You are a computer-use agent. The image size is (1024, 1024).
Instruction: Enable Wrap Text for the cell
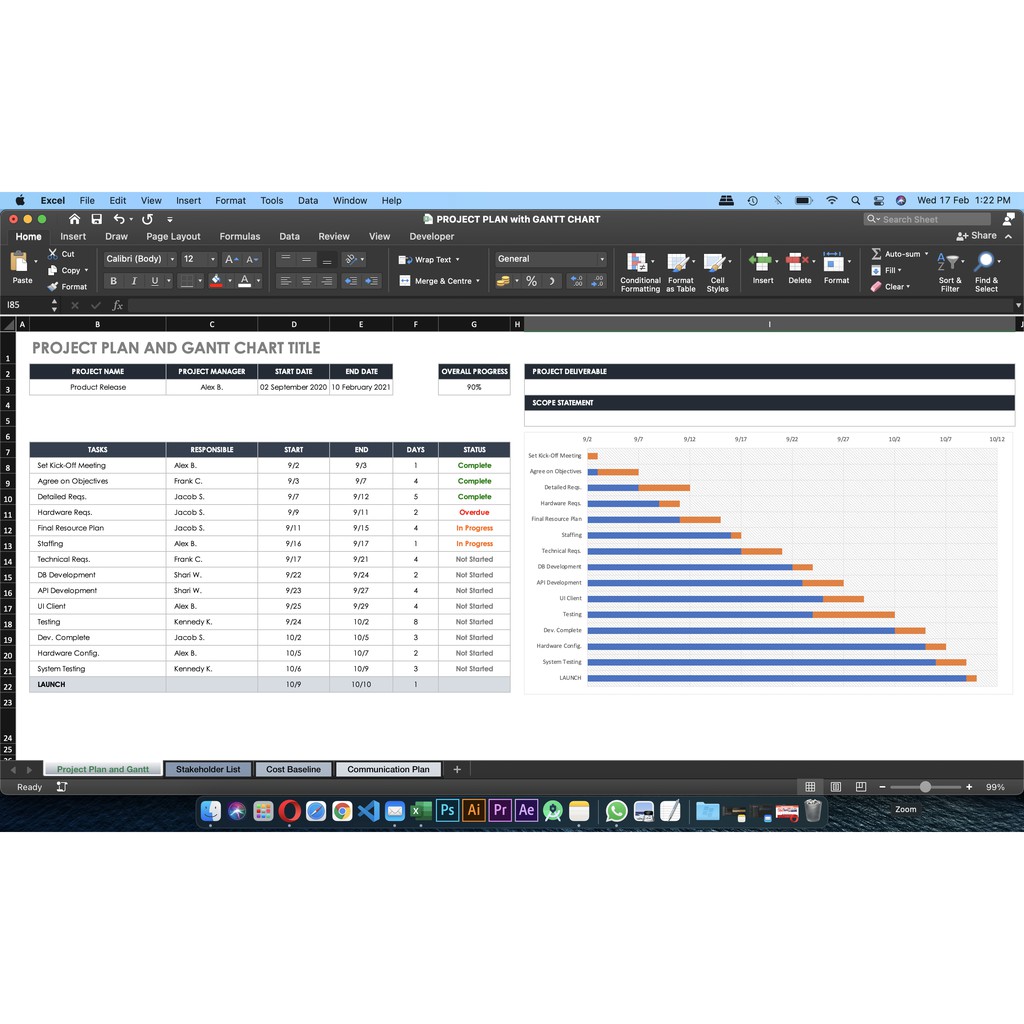click(x=428, y=259)
